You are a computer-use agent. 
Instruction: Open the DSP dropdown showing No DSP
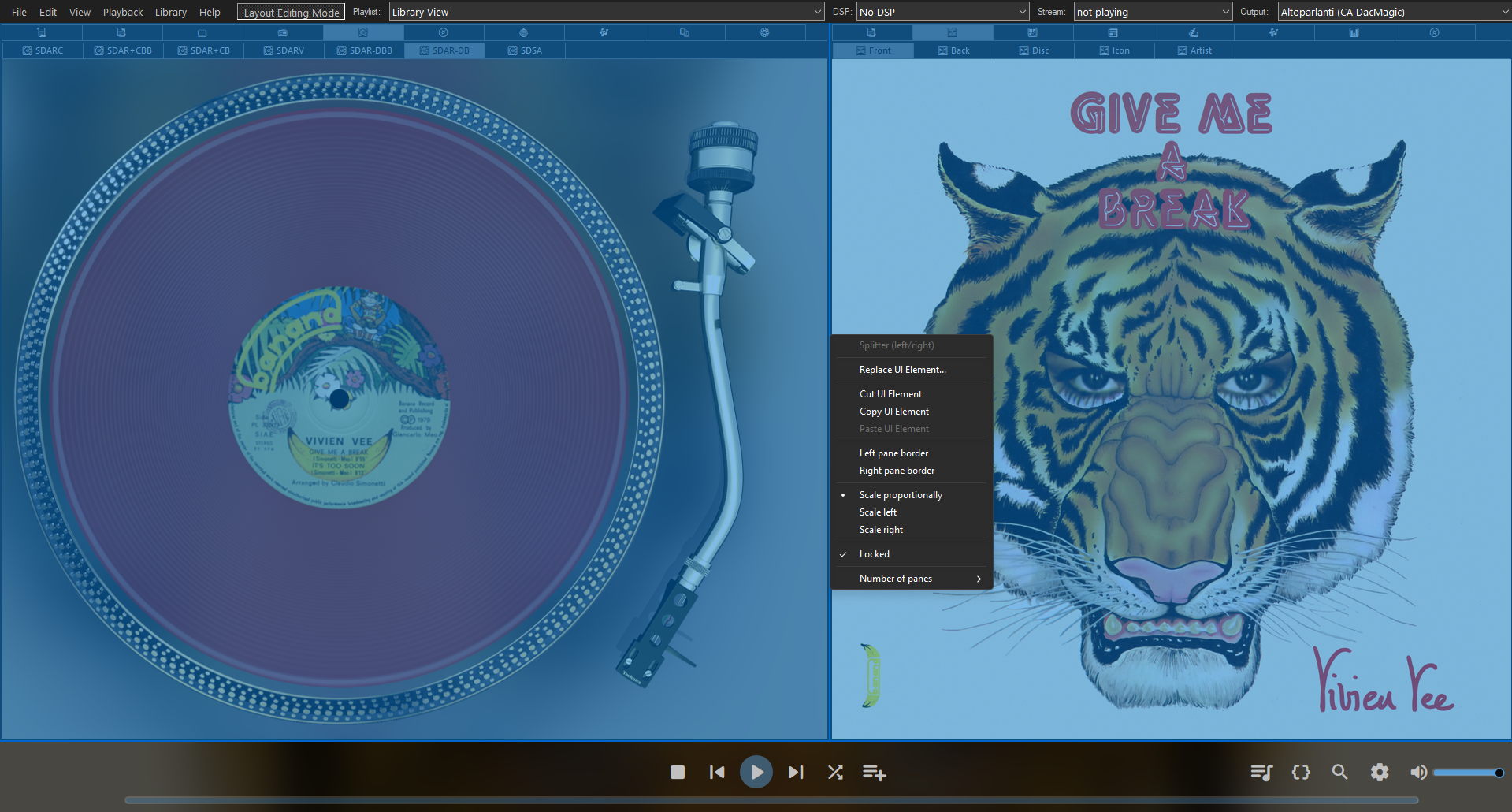[x=943, y=12]
